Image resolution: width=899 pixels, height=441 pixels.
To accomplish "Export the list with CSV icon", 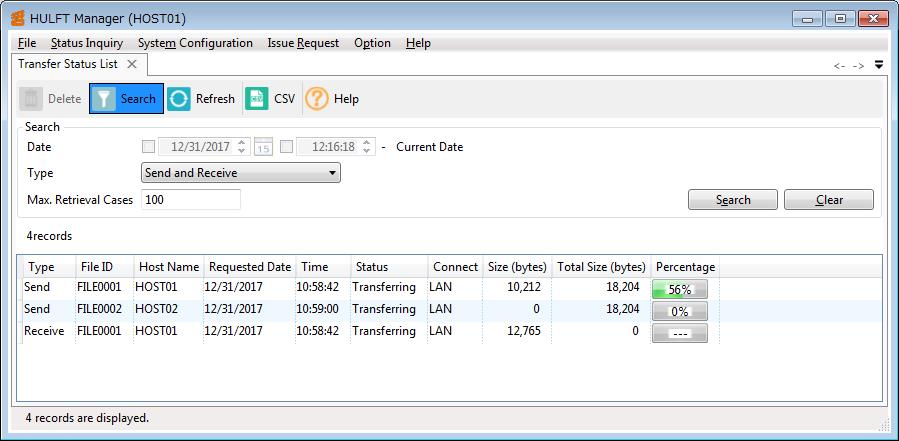I will (257, 99).
